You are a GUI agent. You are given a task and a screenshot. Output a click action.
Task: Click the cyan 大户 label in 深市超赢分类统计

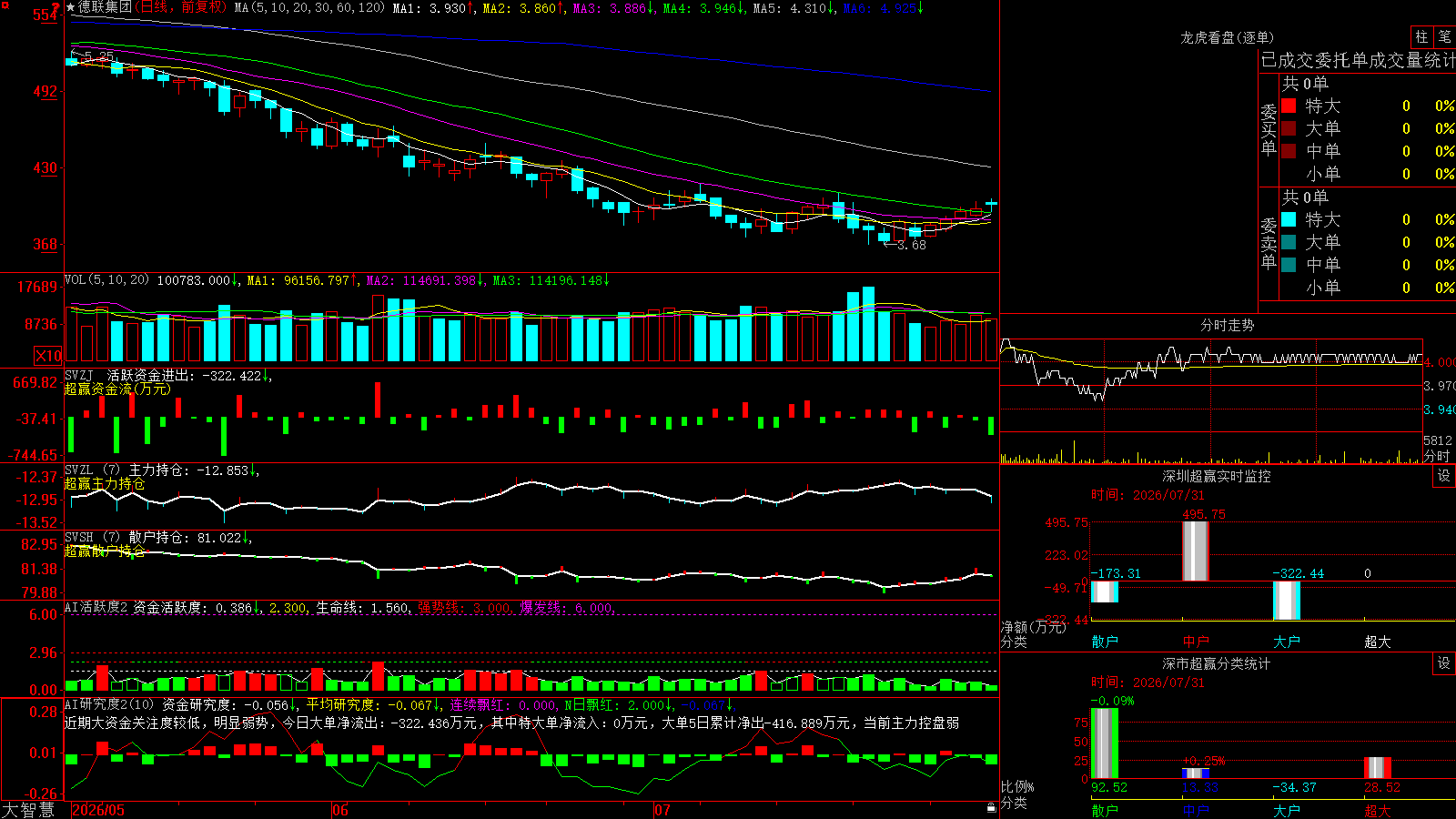[1287, 810]
